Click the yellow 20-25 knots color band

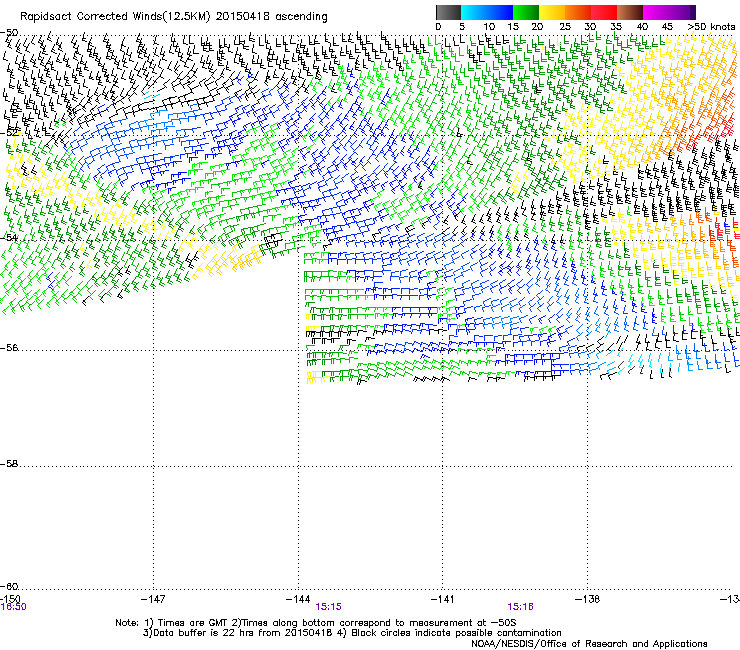click(552, 12)
